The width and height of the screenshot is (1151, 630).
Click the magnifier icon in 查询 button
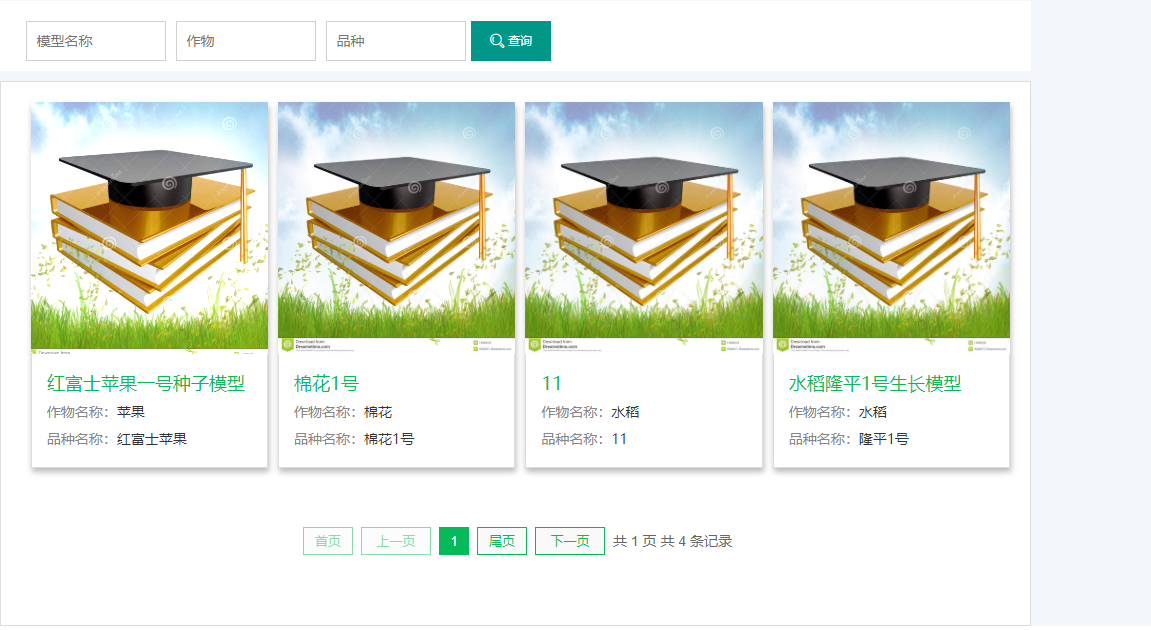[x=496, y=41]
